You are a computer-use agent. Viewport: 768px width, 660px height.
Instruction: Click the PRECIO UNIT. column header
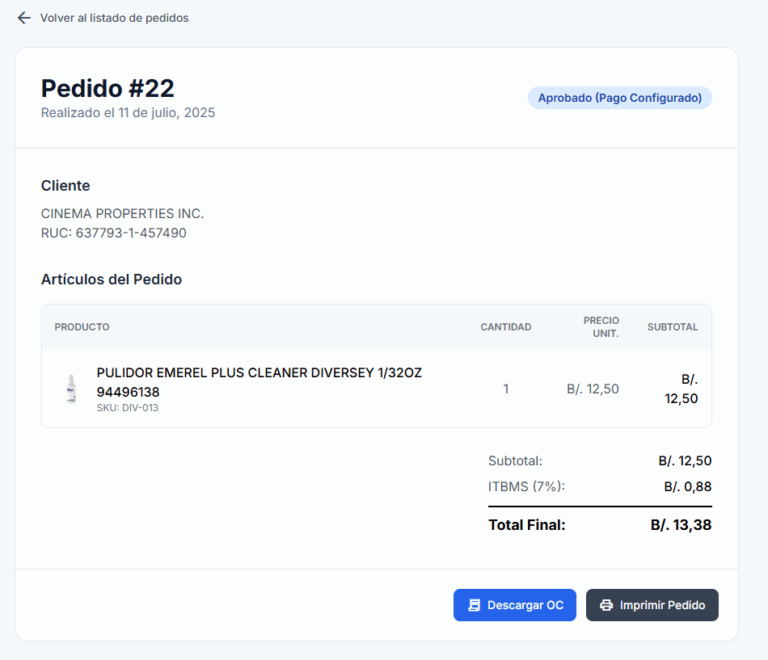click(x=601, y=327)
